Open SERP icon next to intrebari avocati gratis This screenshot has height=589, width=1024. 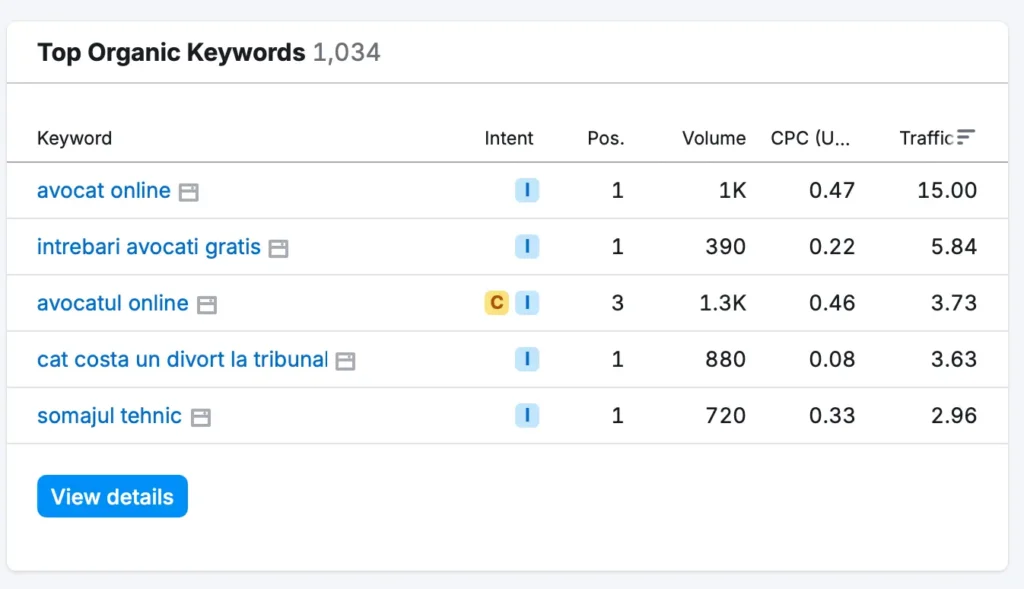[x=278, y=248]
